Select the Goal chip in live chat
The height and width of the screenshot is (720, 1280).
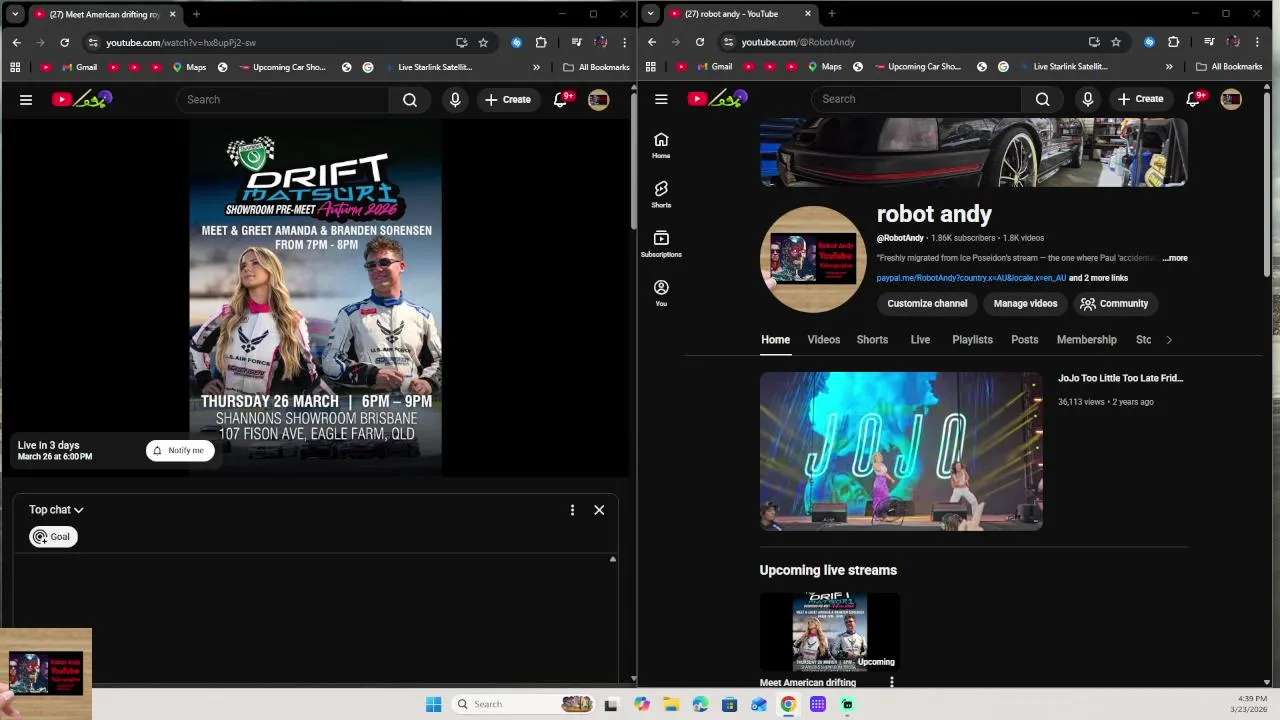pos(52,537)
